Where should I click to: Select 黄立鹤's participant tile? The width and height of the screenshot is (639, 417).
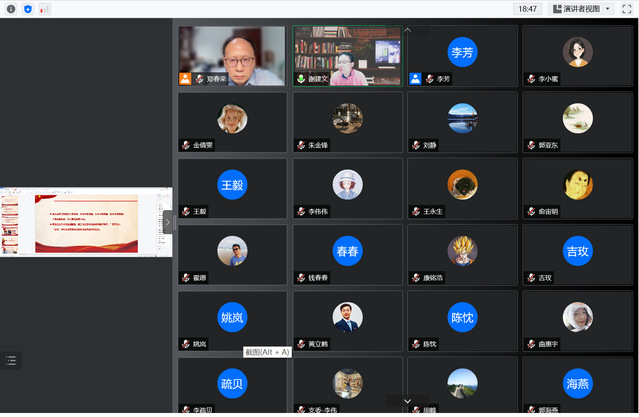[347, 320]
